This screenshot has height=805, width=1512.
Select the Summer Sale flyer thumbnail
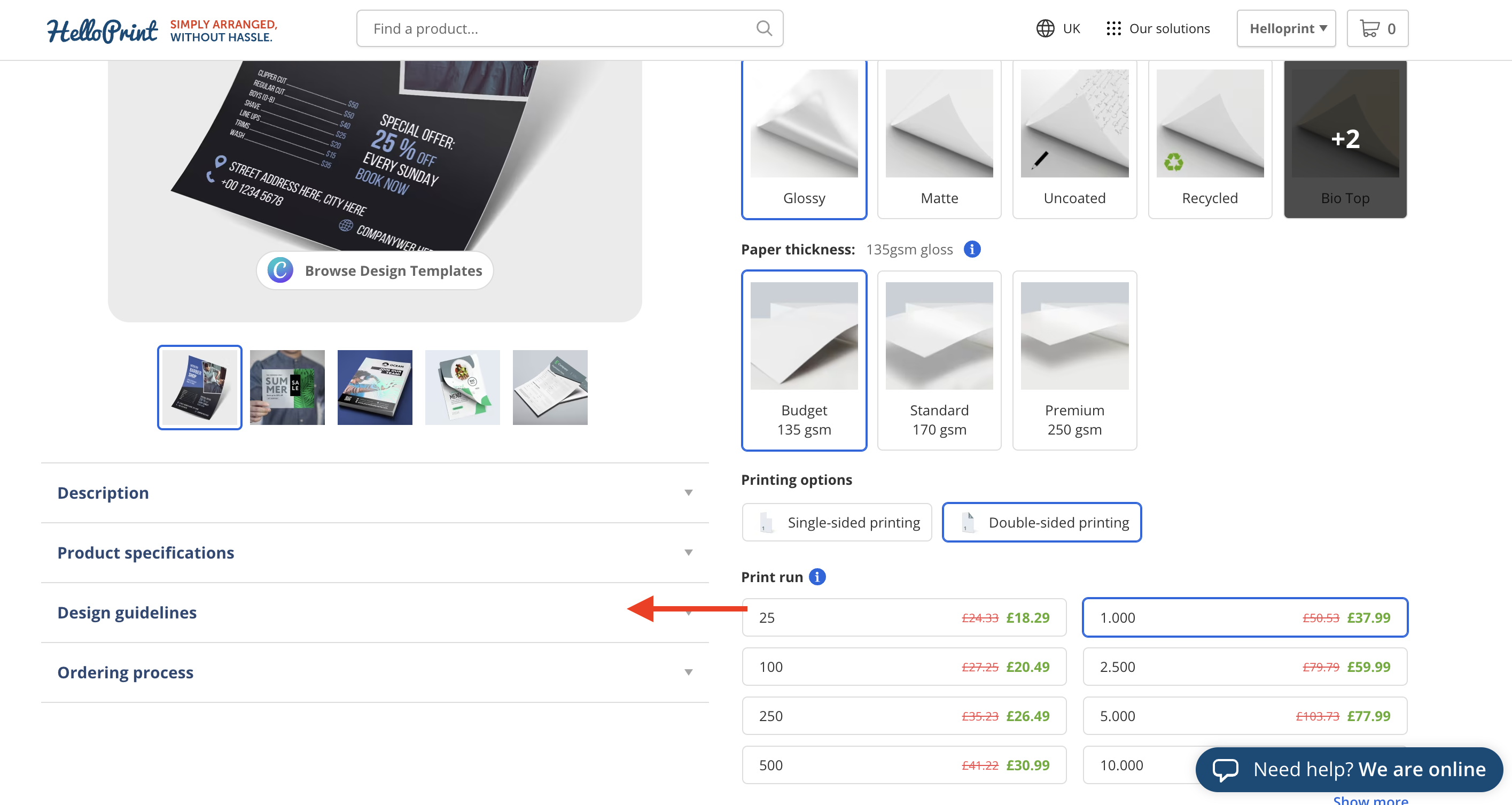(287, 387)
